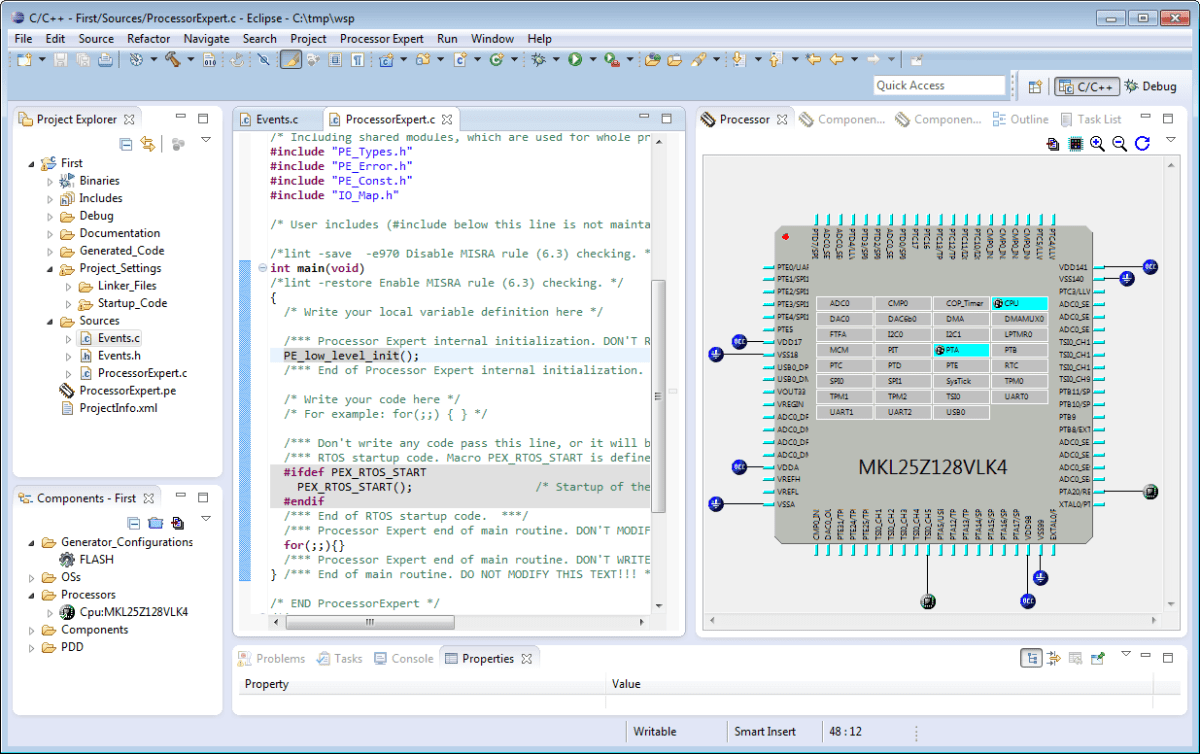Toggle Show Whitespace Characters in the editor toolbar
The image size is (1200, 754).
click(358, 61)
